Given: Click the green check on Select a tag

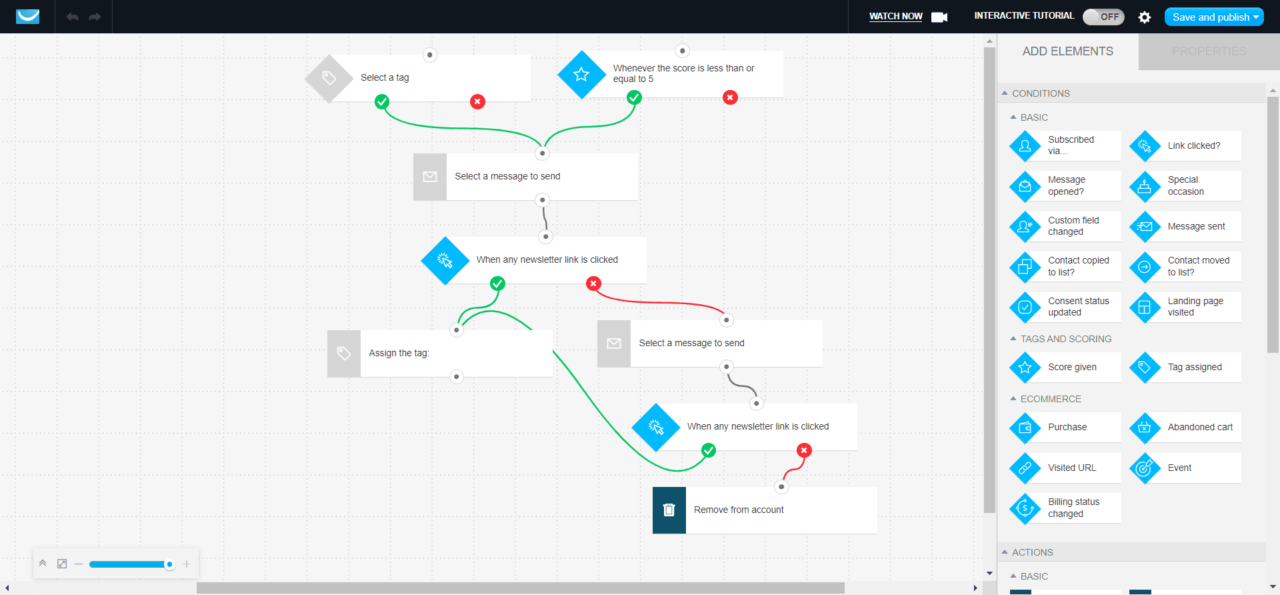Looking at the screenshot, I should tap(381, 101).
